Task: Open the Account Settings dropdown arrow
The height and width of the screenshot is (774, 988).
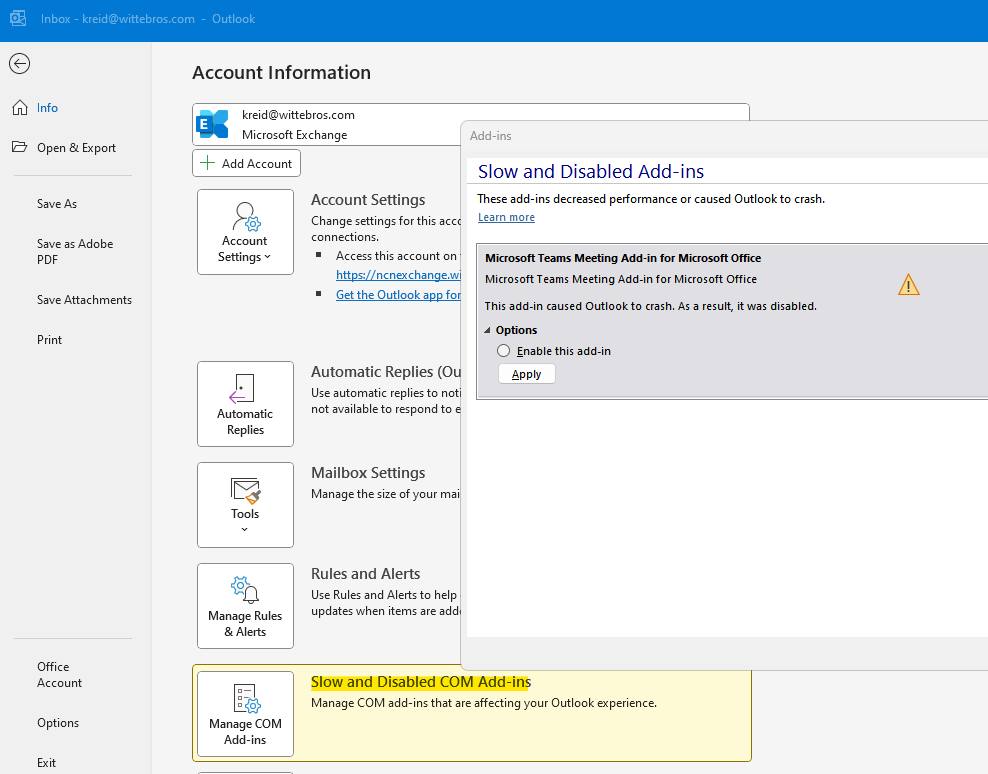Action: 267,257
